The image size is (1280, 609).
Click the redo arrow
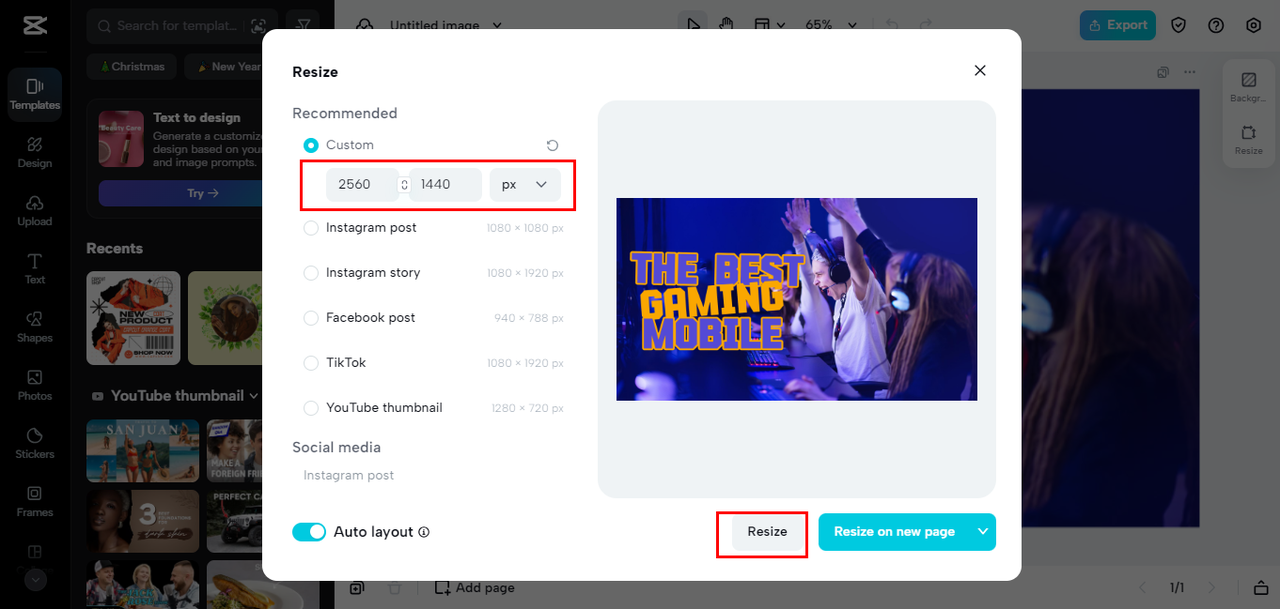tap(926, 25)
